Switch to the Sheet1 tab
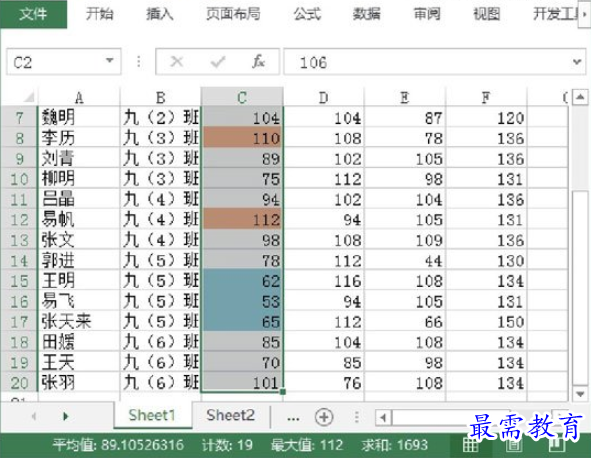 coord(152,415)
